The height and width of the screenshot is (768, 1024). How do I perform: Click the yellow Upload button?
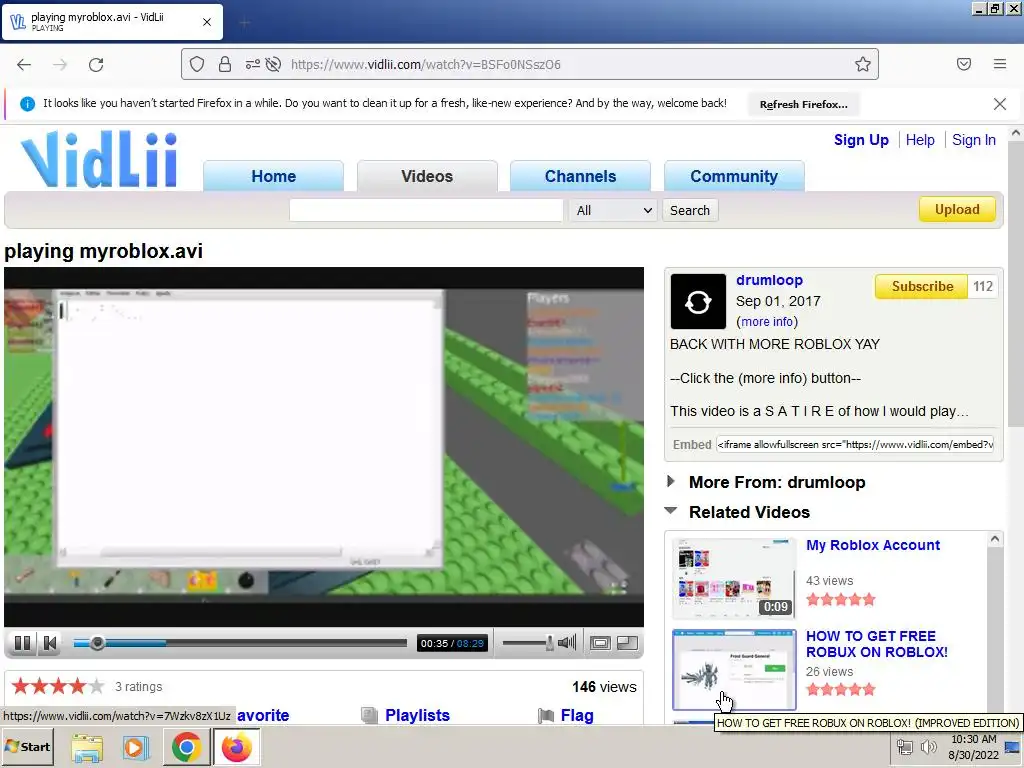[957, 210]
